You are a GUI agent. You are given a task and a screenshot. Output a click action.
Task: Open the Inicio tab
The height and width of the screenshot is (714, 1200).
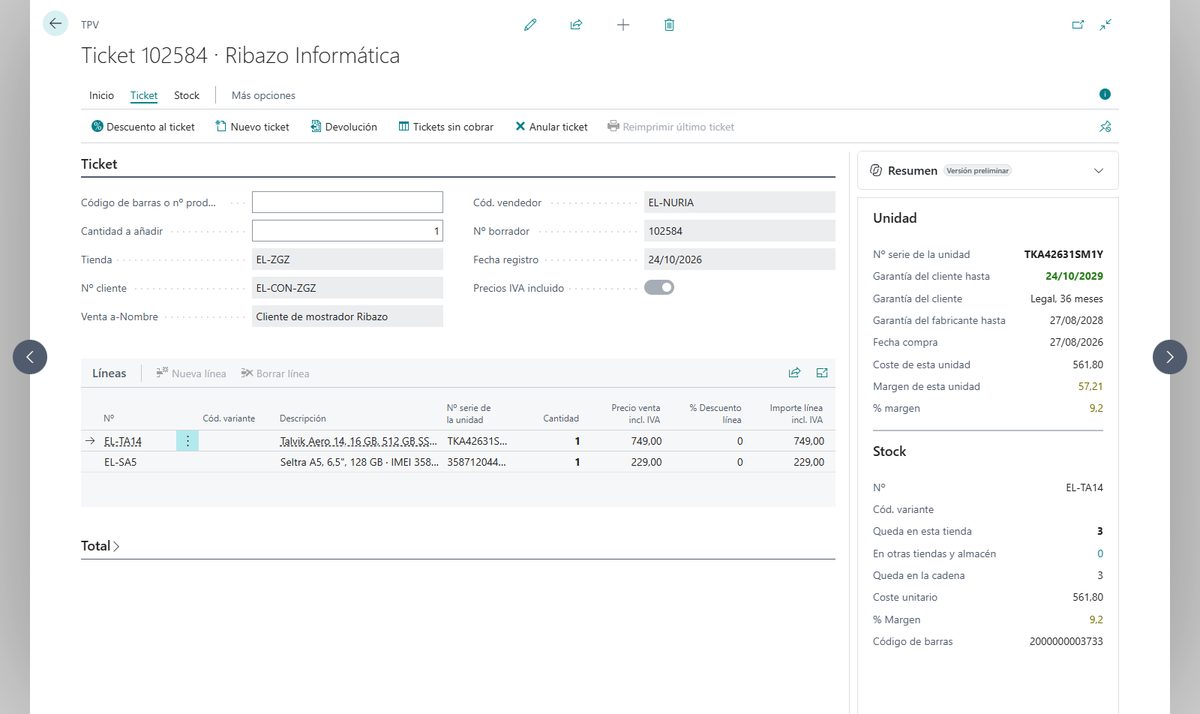coord(102,96)
